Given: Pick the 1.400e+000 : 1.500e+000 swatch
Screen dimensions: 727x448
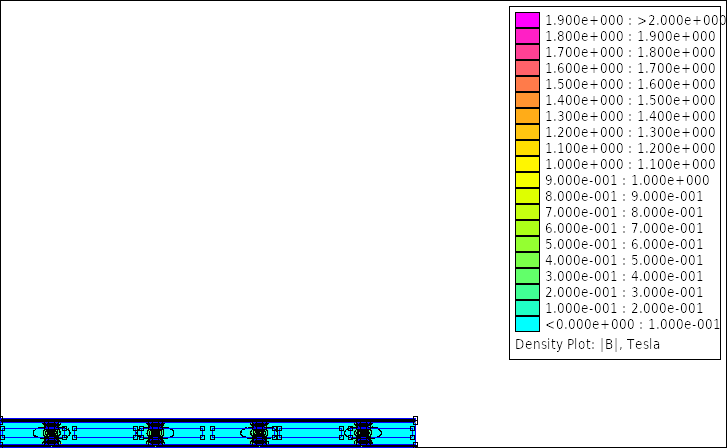Looking at the screenshot, I should point(527,100).
